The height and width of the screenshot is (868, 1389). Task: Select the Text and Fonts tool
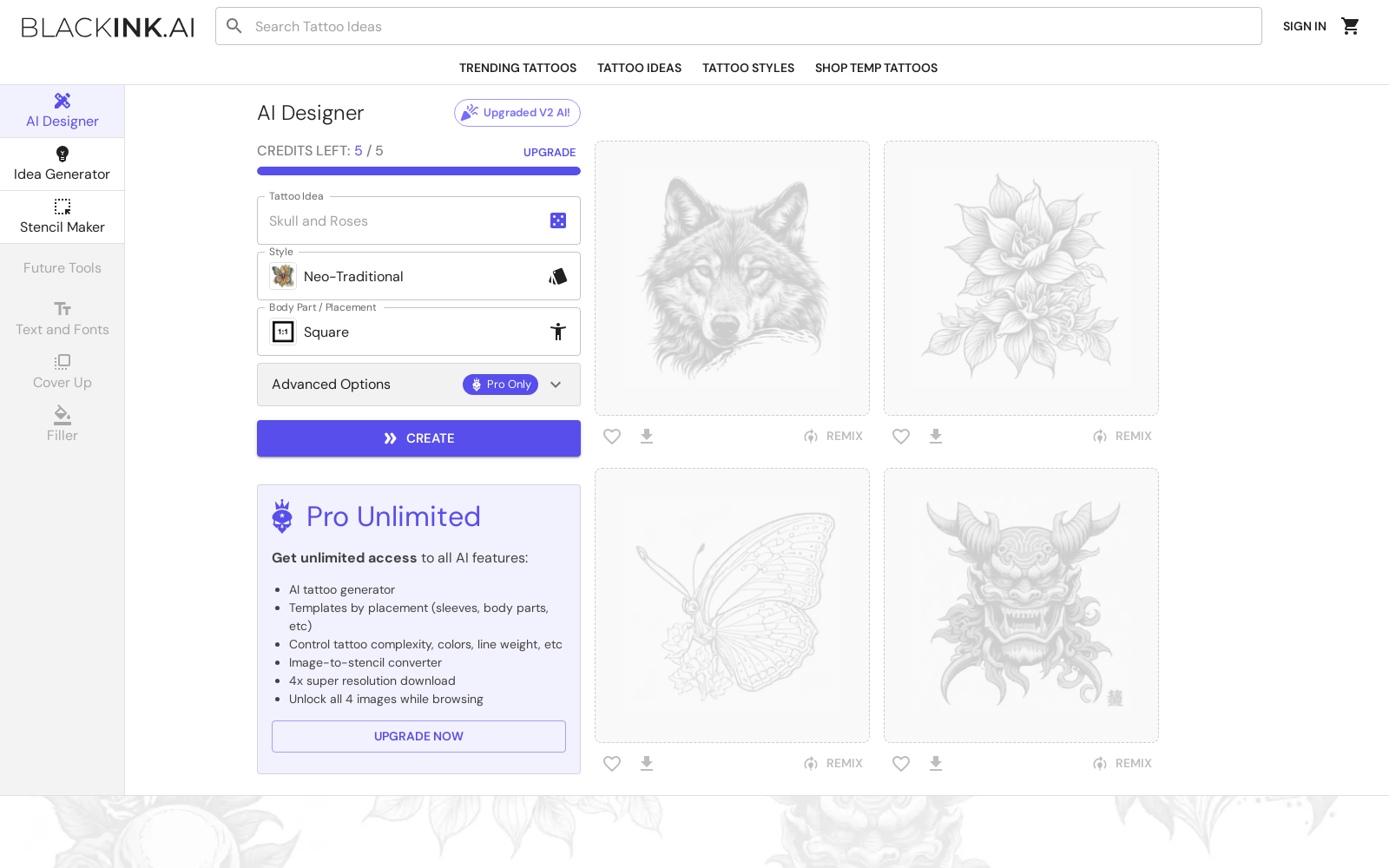click(63, 319)
